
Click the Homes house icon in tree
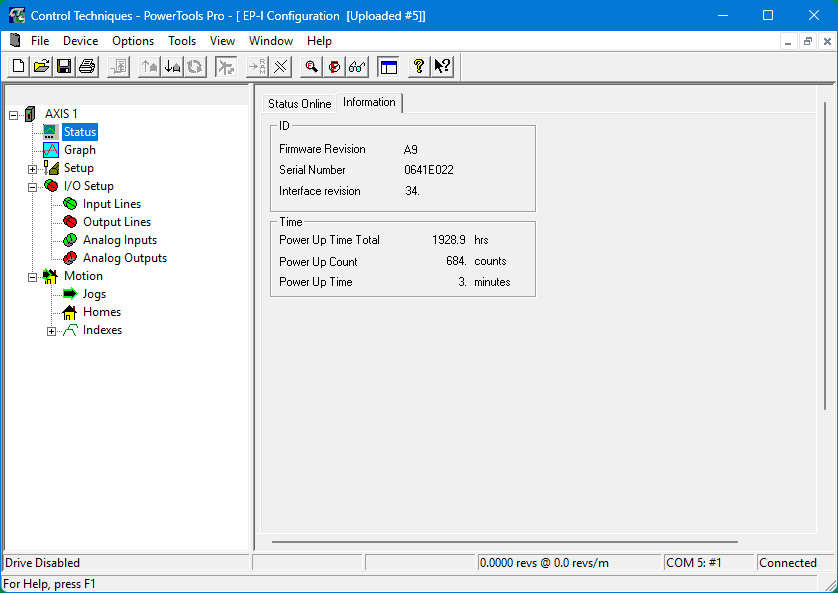tap(69, 313)
